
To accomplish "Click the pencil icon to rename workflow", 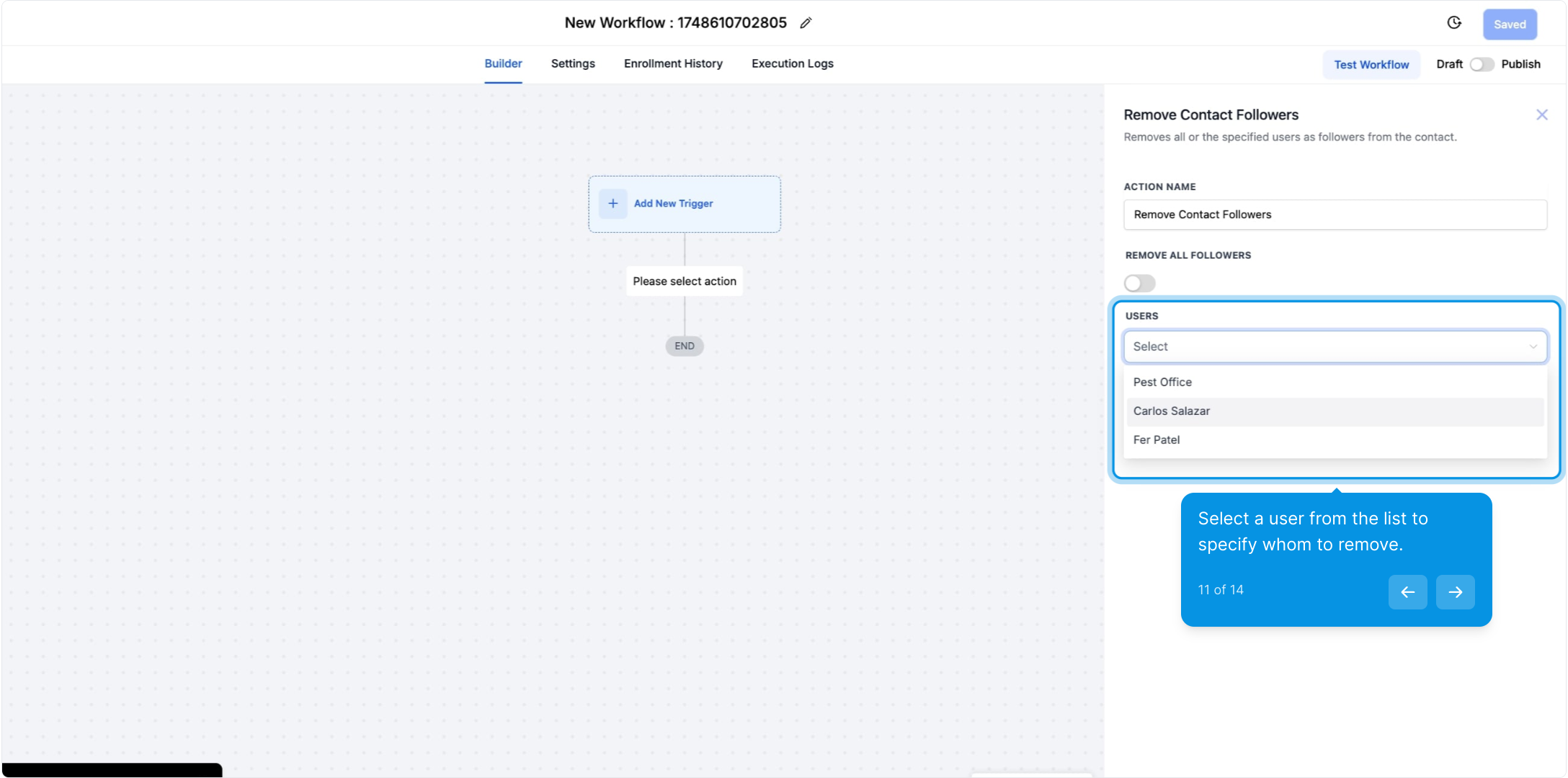I will 806,23.
